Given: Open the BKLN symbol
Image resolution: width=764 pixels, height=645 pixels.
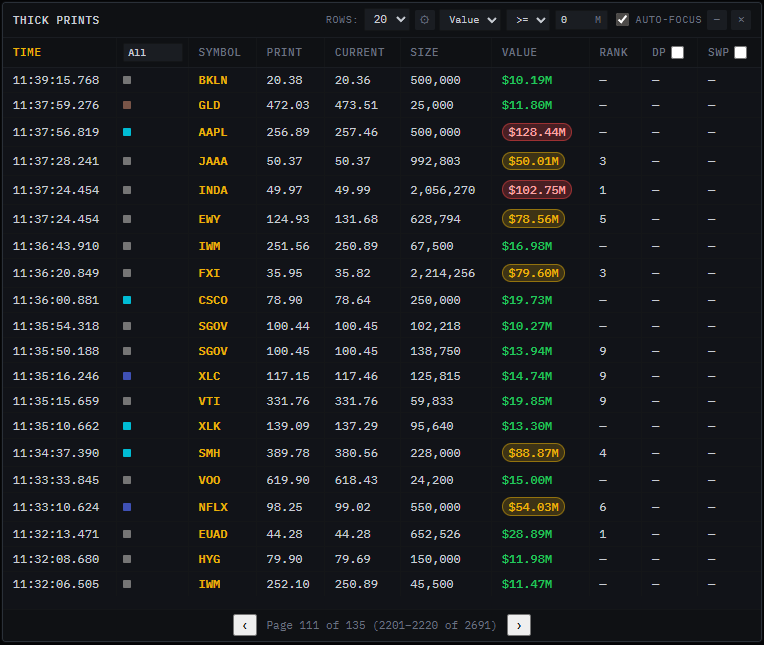Looking at the screenshot, I should pyautogui.click(x=213, y=80).
